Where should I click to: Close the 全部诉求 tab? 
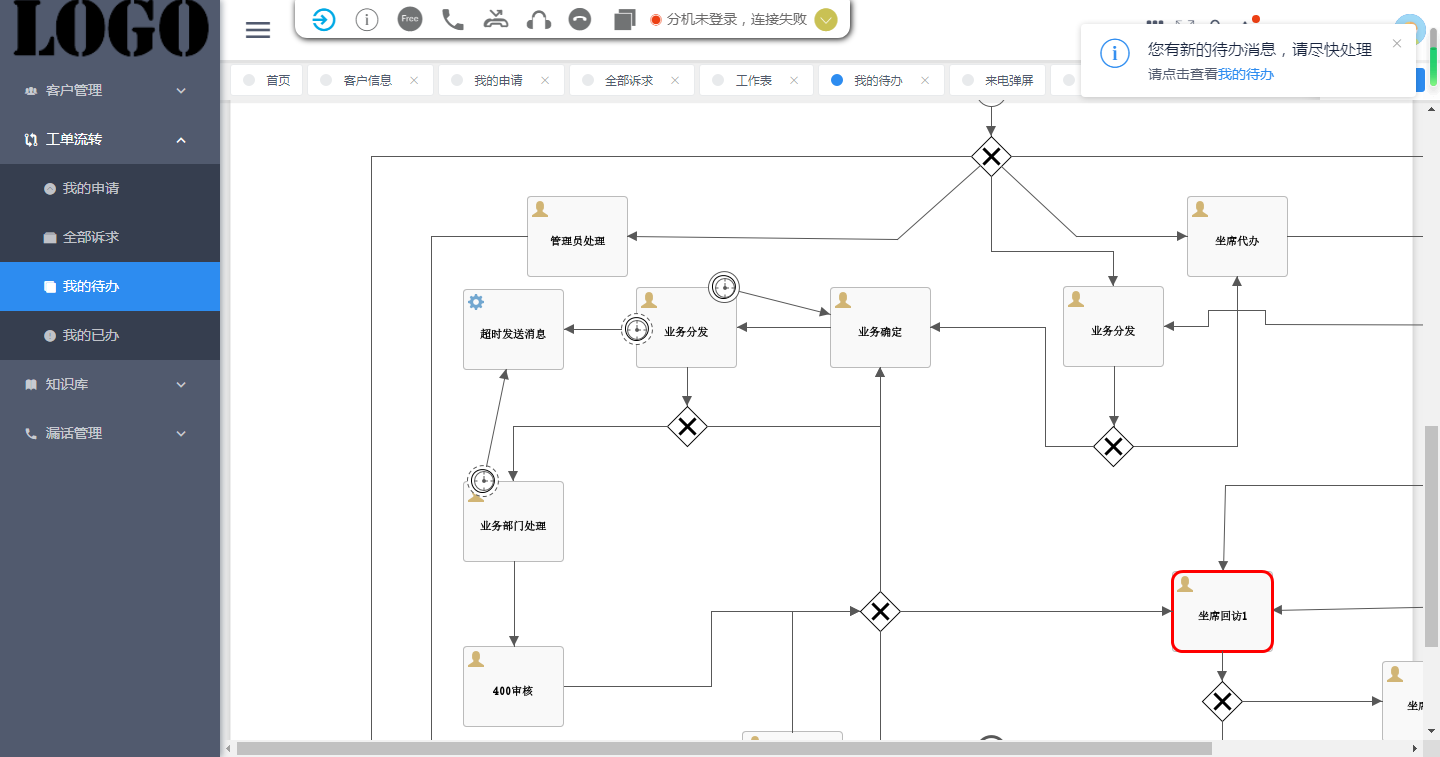[x=675, y=81]
